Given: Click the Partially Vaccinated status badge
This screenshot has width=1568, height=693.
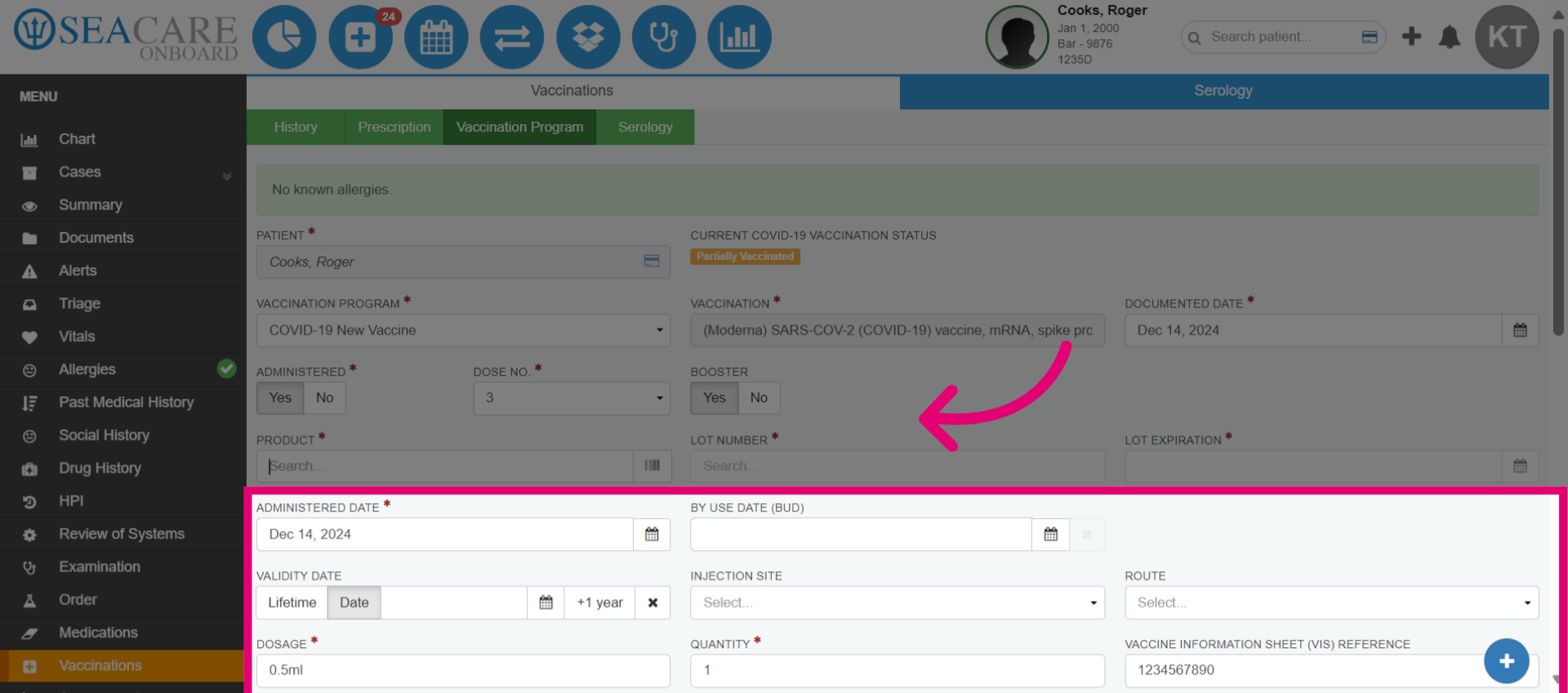Looking at the screenshot, I should click(x=745, y=257).
